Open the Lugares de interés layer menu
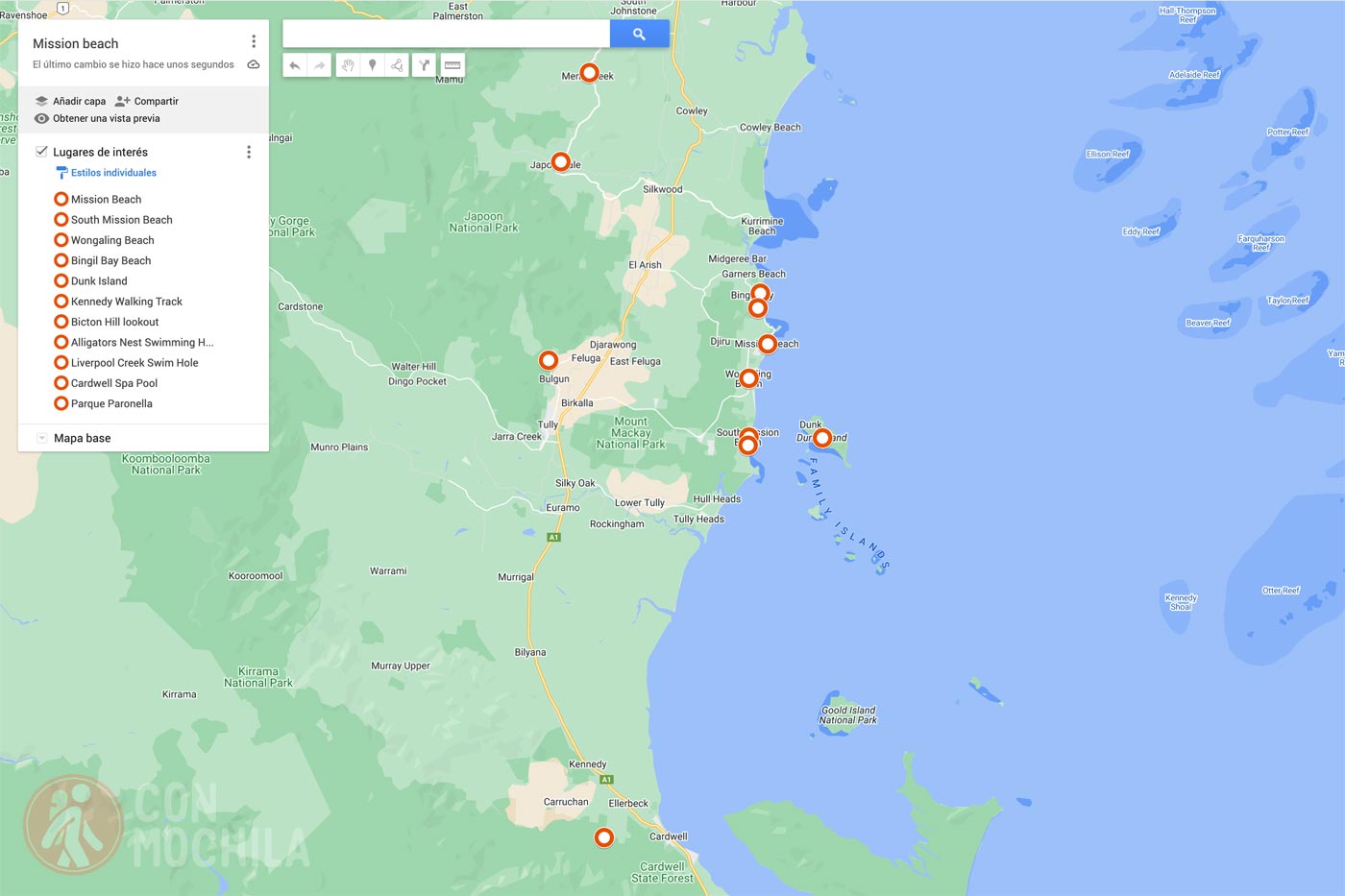Image resolution: width=1345 pixels, height=896 pixels. [249, 151]
